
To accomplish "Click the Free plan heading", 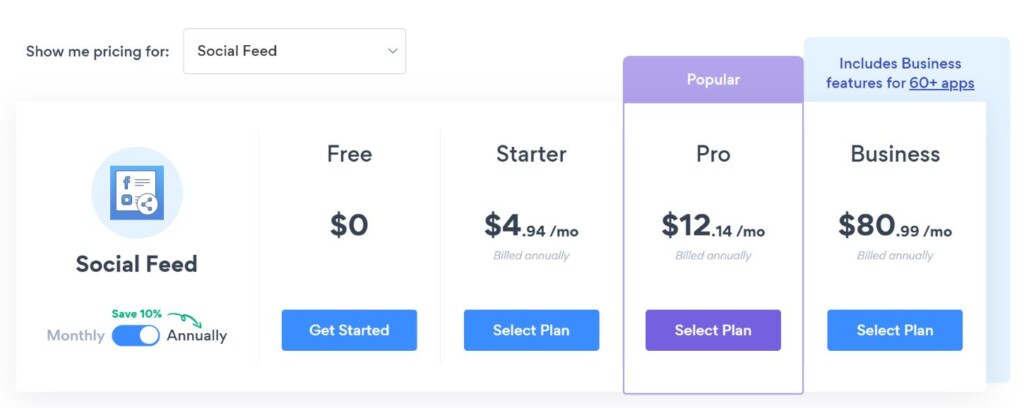I will click(x=349, y=154).
